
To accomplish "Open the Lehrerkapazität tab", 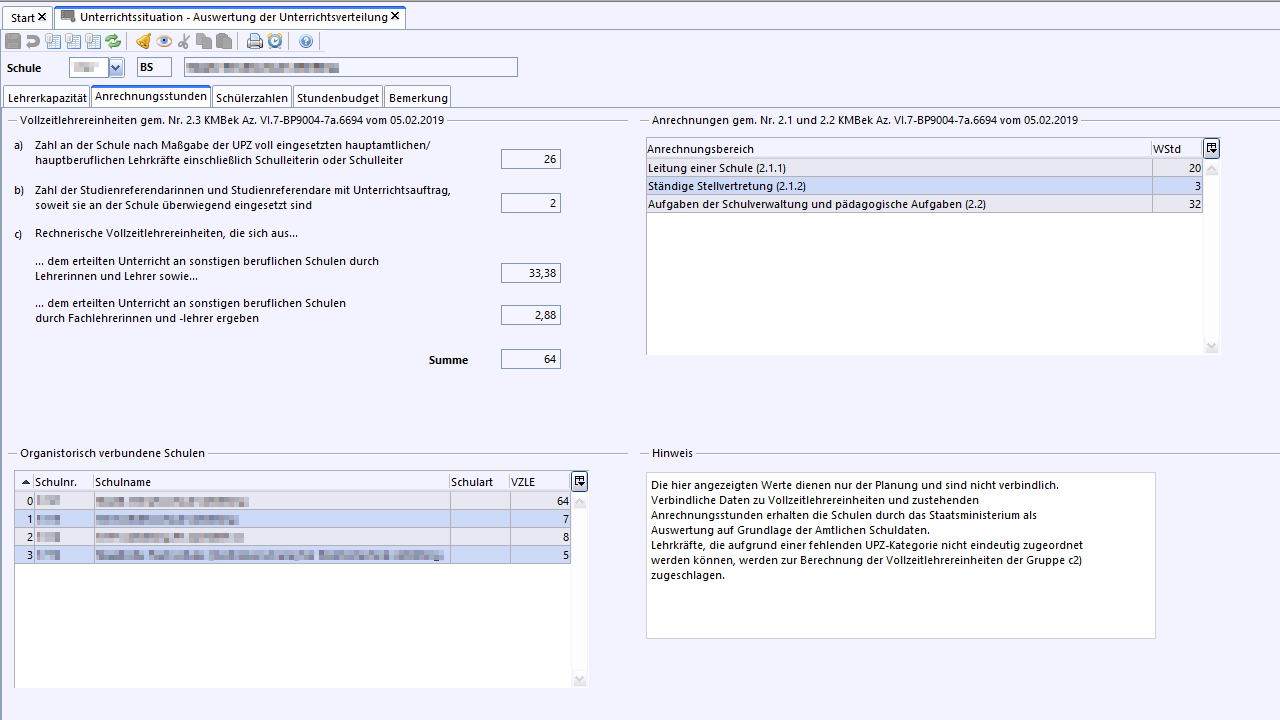I will [46, 98].
